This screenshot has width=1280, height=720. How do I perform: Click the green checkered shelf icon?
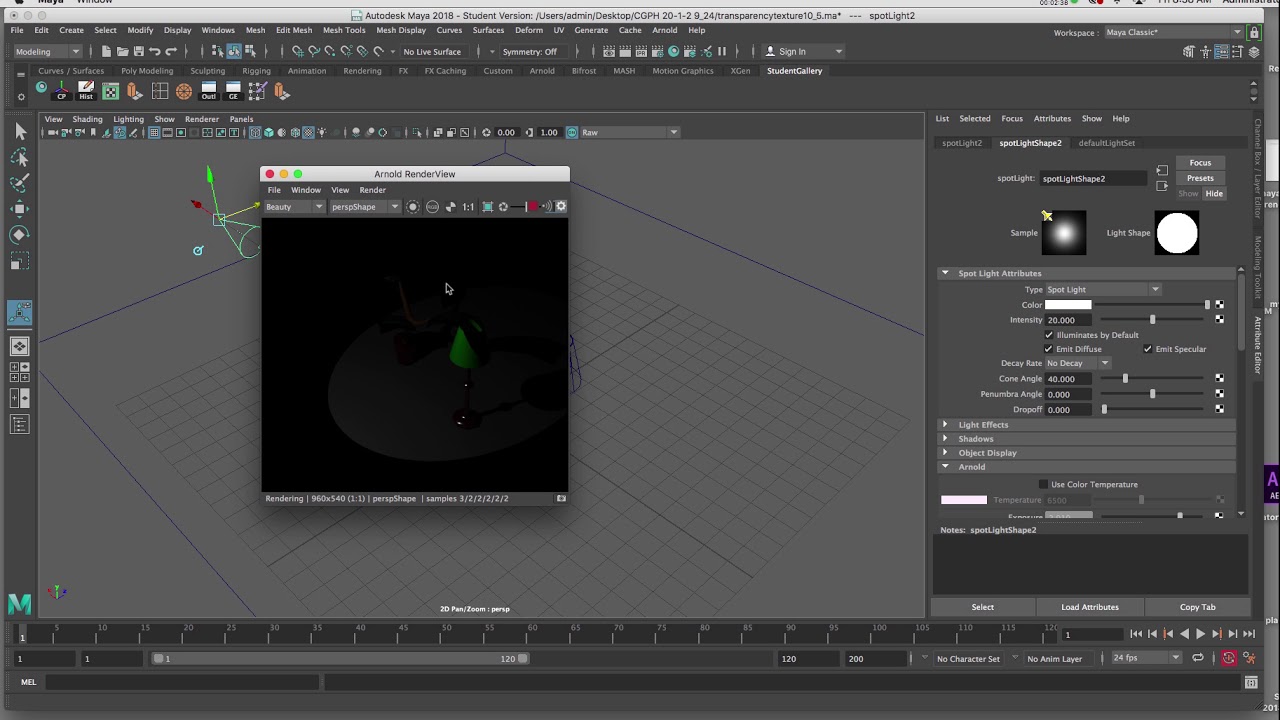(x=110, y=91)
